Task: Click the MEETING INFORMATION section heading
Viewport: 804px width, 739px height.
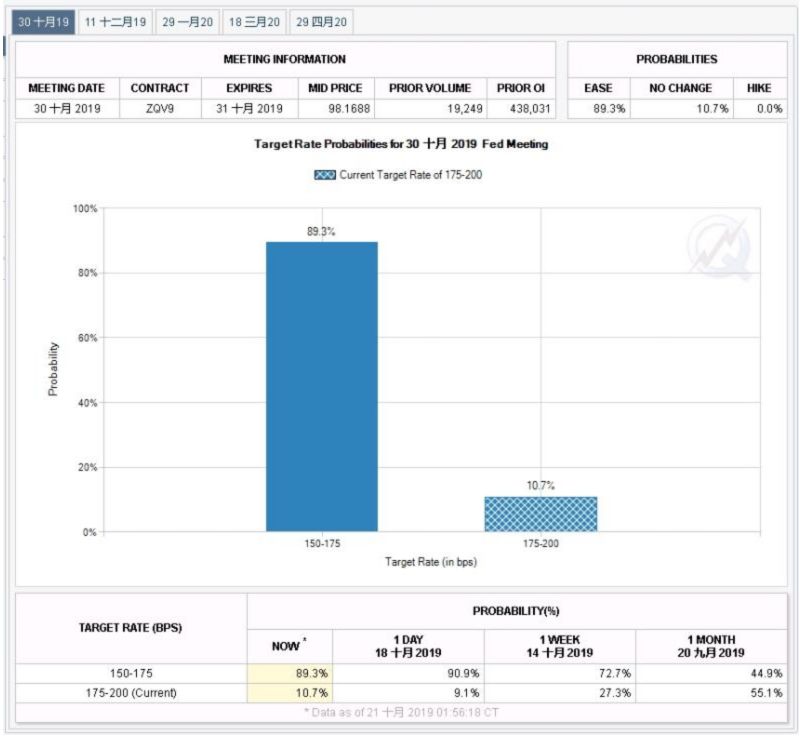Action: [x=285, y=59]
